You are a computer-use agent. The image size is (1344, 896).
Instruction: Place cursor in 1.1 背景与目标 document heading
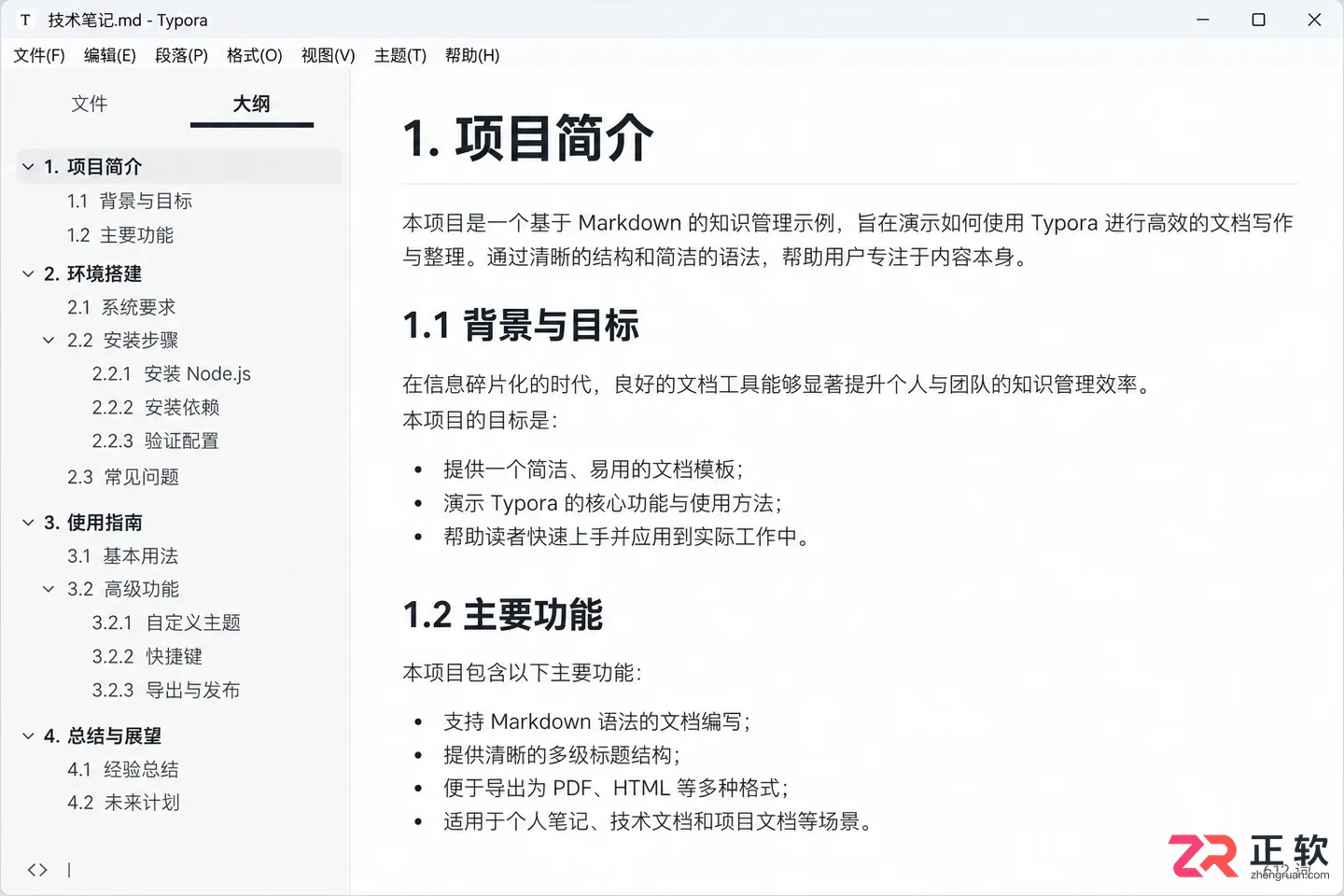click(521, 326)
